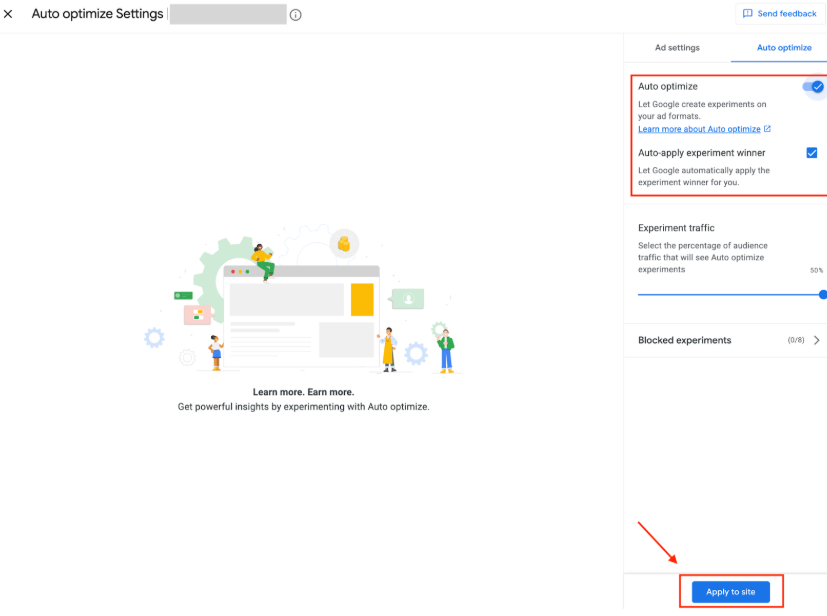Switch to the Ad settings tab
This screenshot has width=827, height=616.
pos(677,47)
